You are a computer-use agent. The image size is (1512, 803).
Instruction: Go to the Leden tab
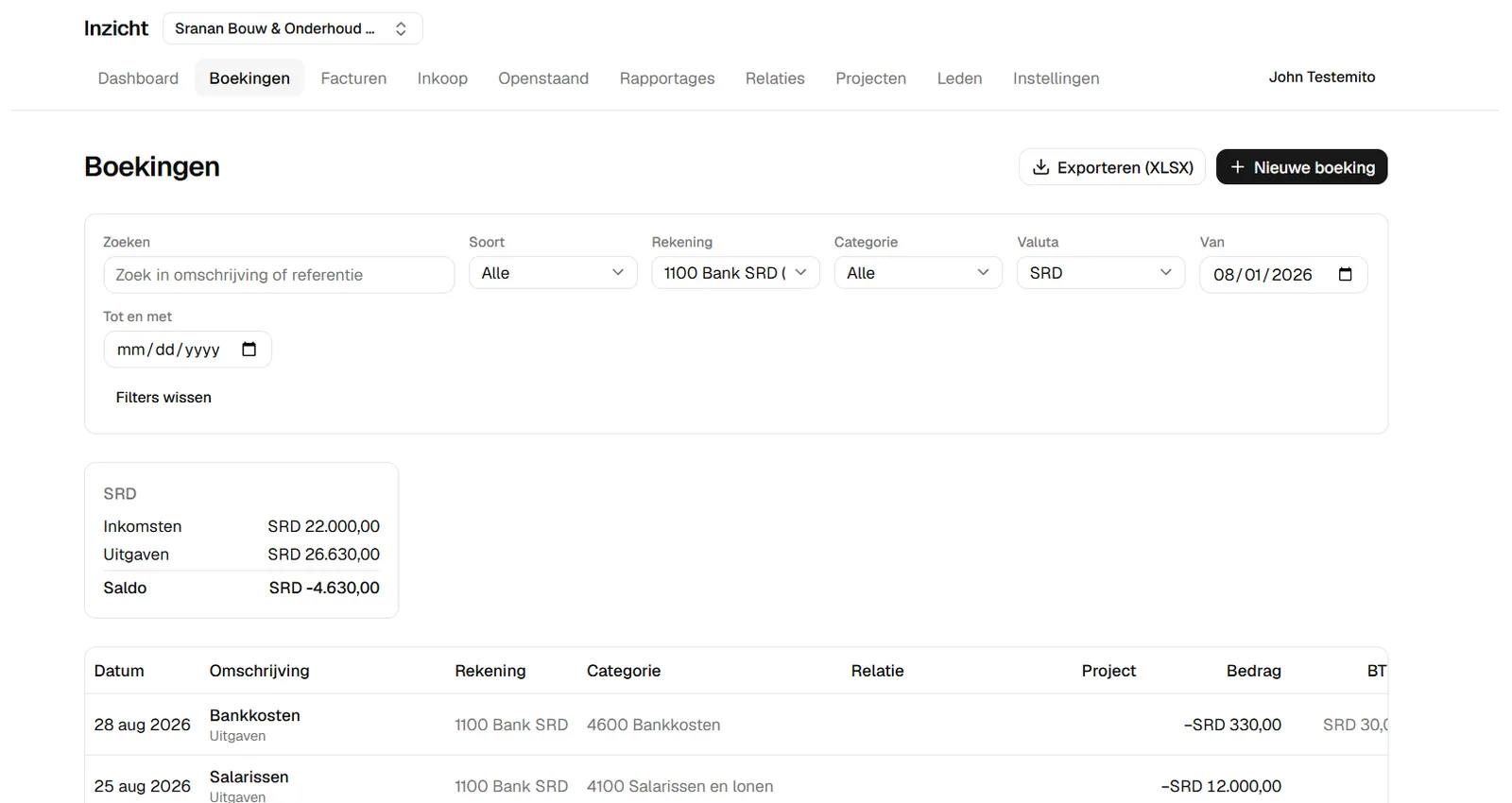(x=959, y=78)
